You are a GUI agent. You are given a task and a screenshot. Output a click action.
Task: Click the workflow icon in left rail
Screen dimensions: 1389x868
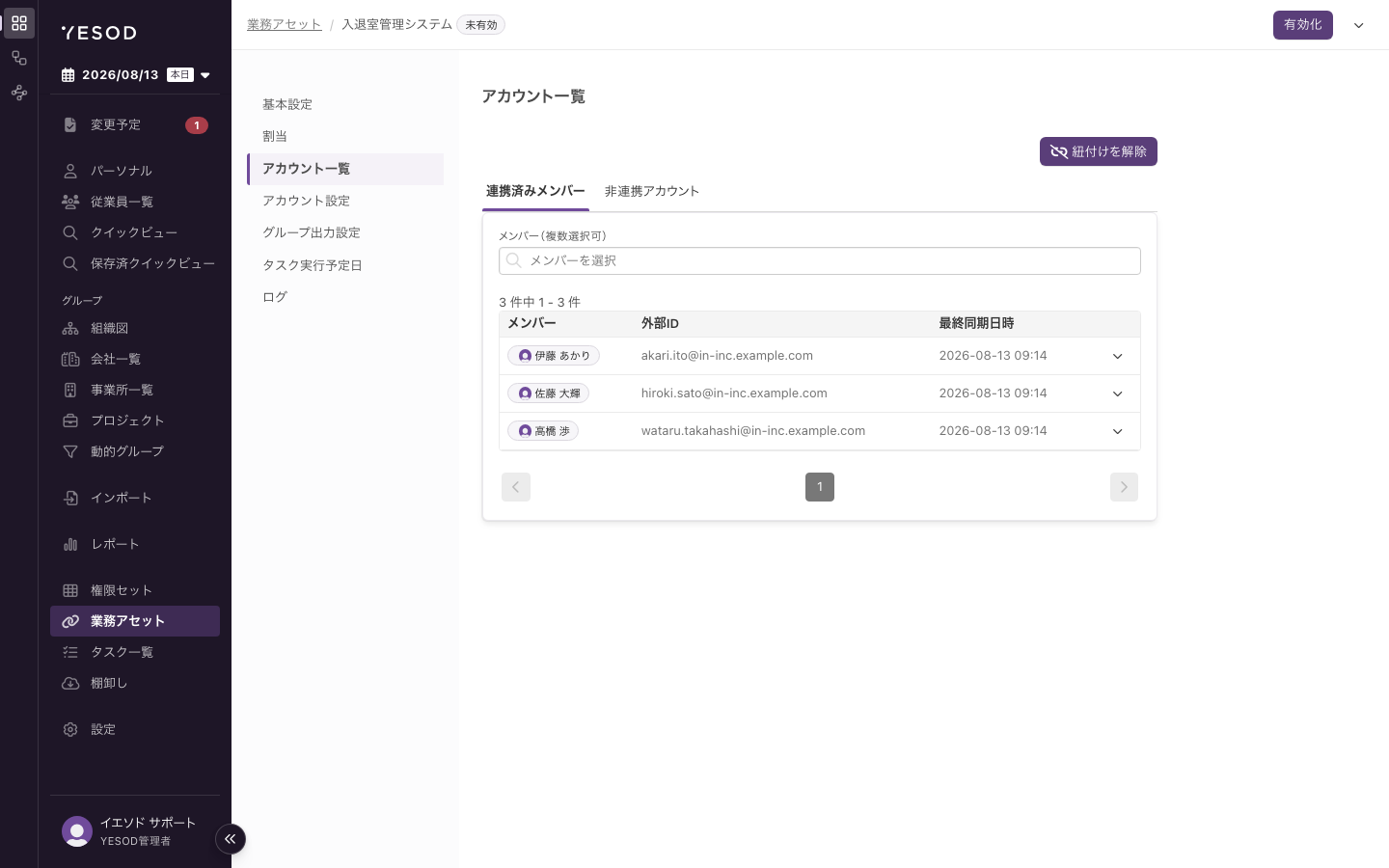(x=19, y=58)
